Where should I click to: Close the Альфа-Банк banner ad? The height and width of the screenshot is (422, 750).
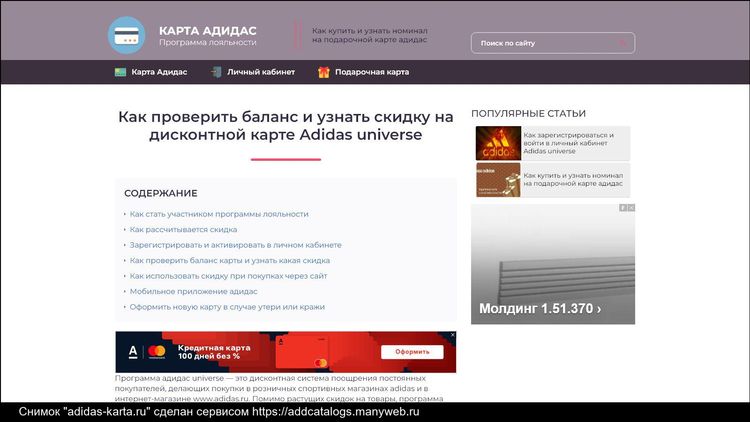(x=452, y=335)
